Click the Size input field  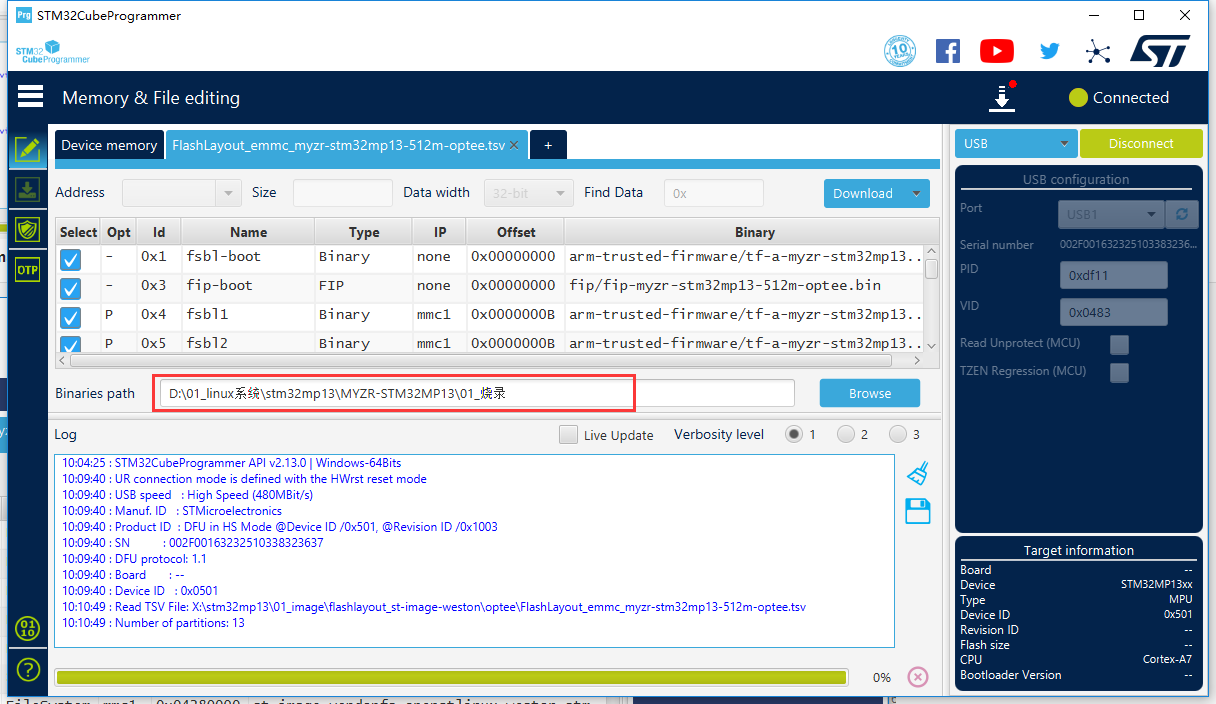click(x=343, y=193)
